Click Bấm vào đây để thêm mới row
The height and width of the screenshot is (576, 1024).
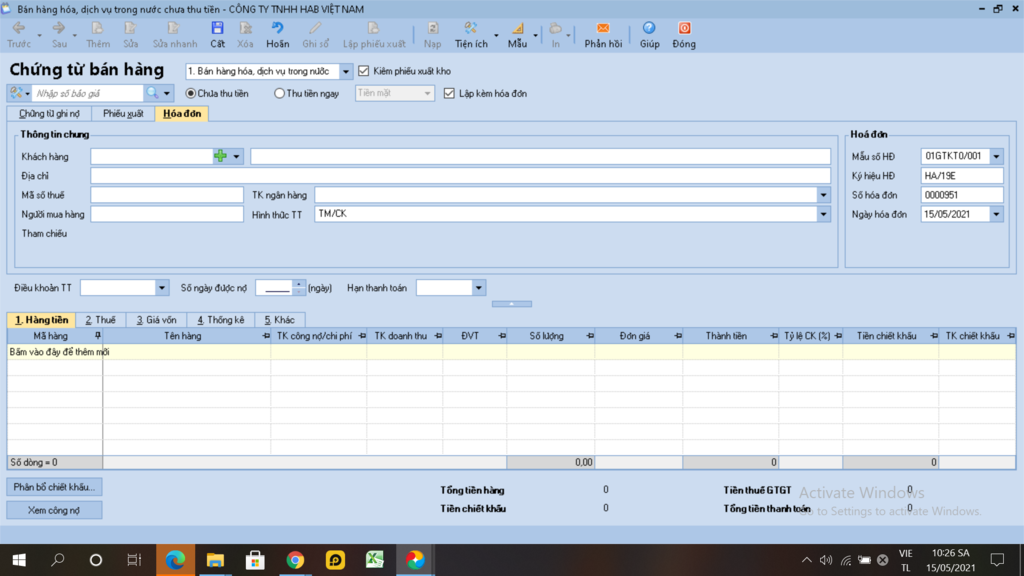511,352
